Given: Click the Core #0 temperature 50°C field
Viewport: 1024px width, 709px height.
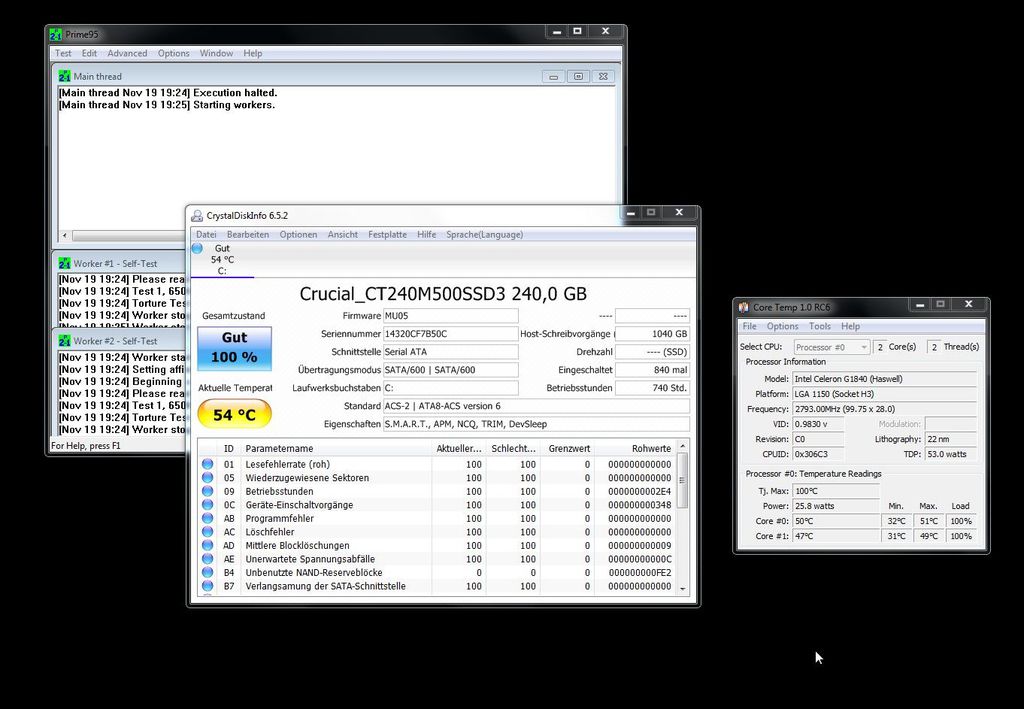Looking at the screenshot, I should point(836,521).
